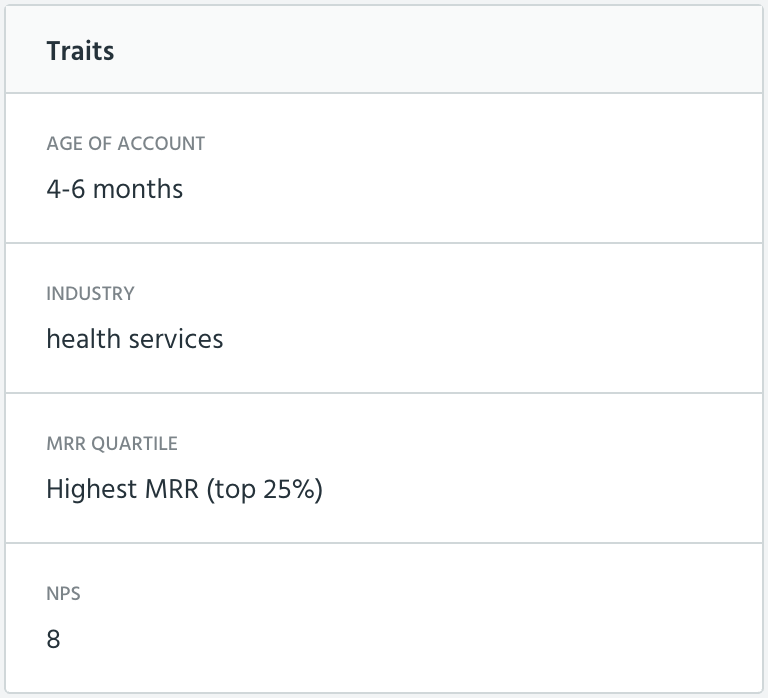Viewport: 768px width, 698px height.
Task: Select the NPS field label
Action: click(63, 594)
